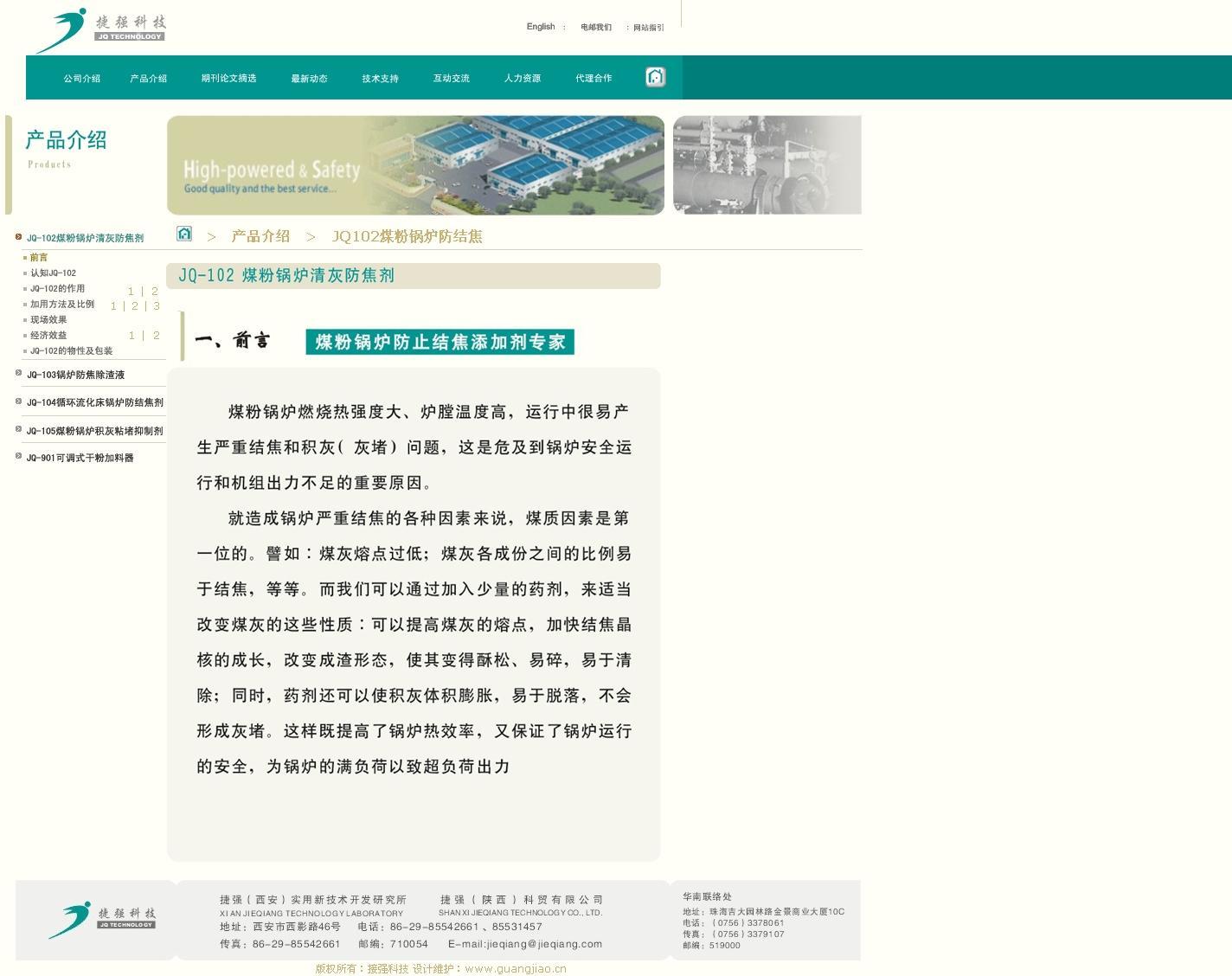Screen dimensions: 1232x976
Task: Expand the JQ-901可调式干粉加料器 product section
Action: pos(80,458)
